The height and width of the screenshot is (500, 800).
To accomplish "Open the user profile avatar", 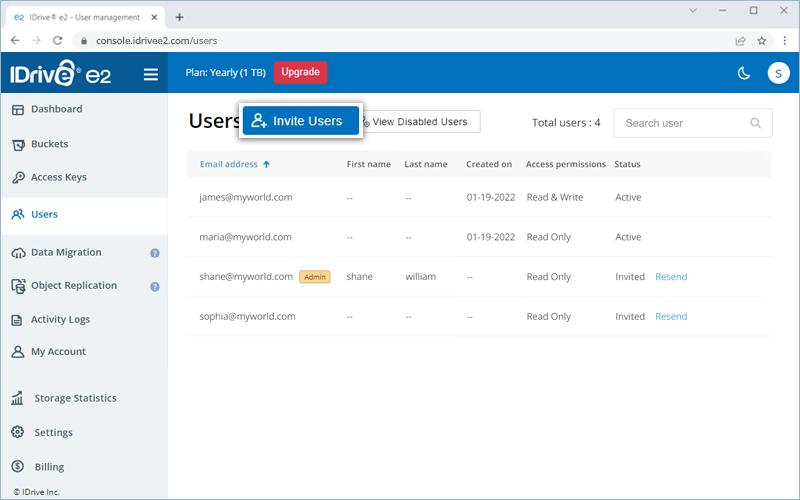I will pos(778,73).
